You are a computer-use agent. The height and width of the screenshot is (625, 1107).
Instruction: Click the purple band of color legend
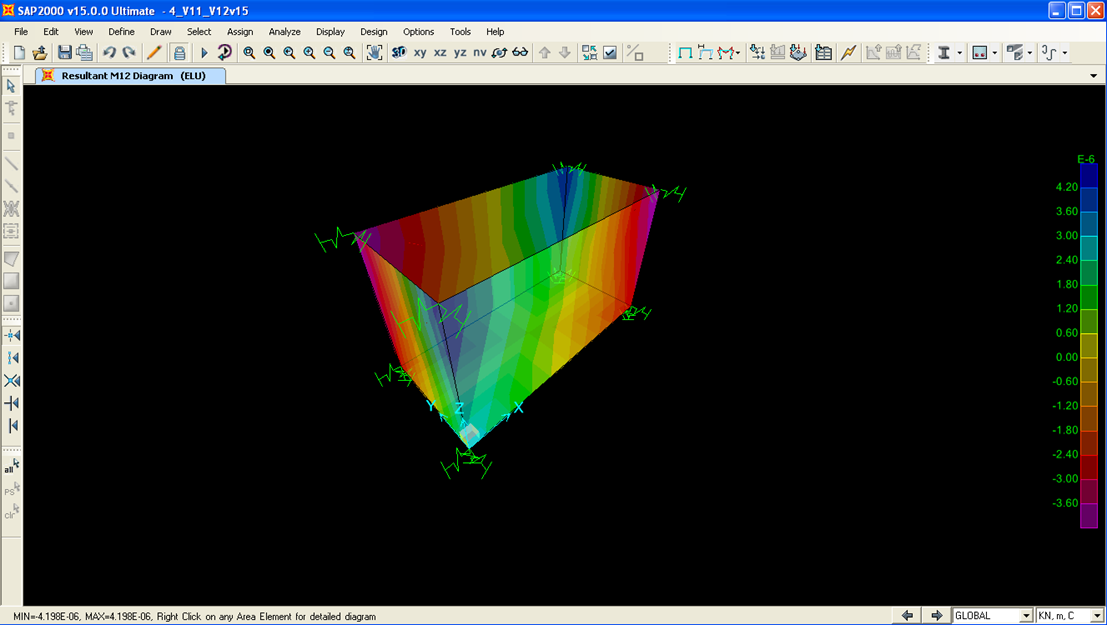coord(1088,516)
